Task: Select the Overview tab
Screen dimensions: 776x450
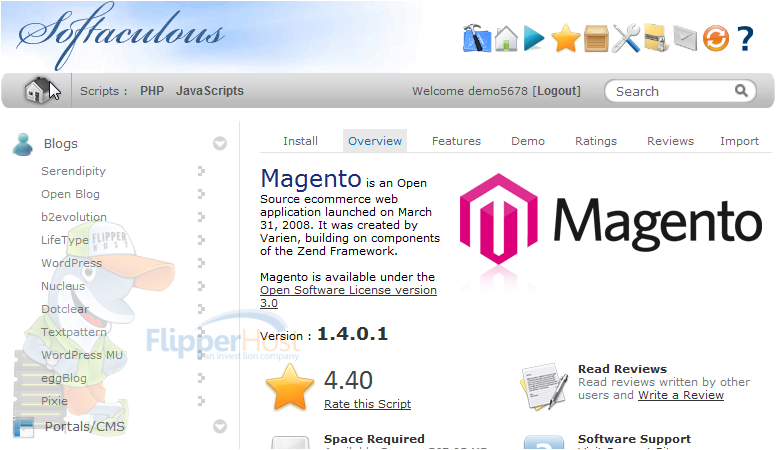Action: click(x=375, y=141)
